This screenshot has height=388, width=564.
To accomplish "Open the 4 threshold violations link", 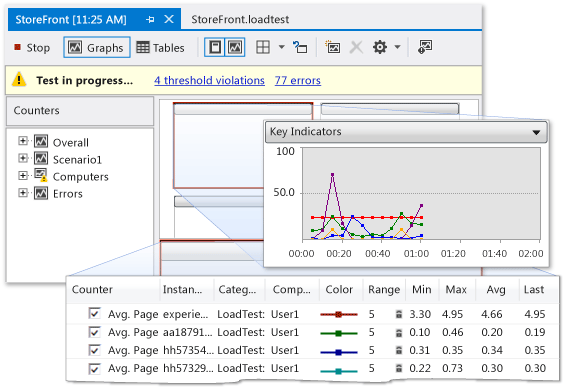I will (209, 80).
